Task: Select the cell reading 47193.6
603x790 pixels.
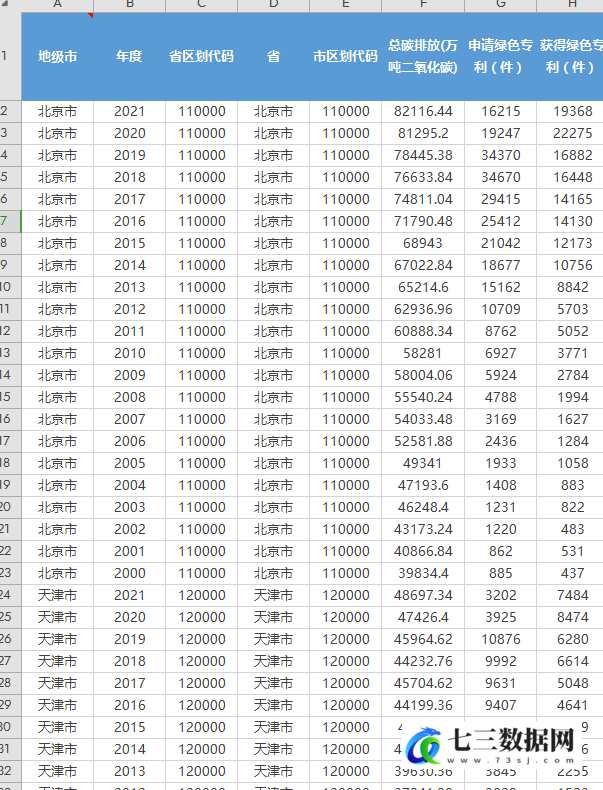Action: 423,485
